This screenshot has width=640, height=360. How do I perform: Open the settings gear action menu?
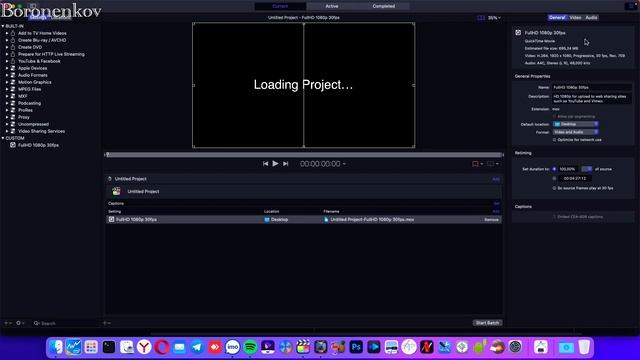20,323
